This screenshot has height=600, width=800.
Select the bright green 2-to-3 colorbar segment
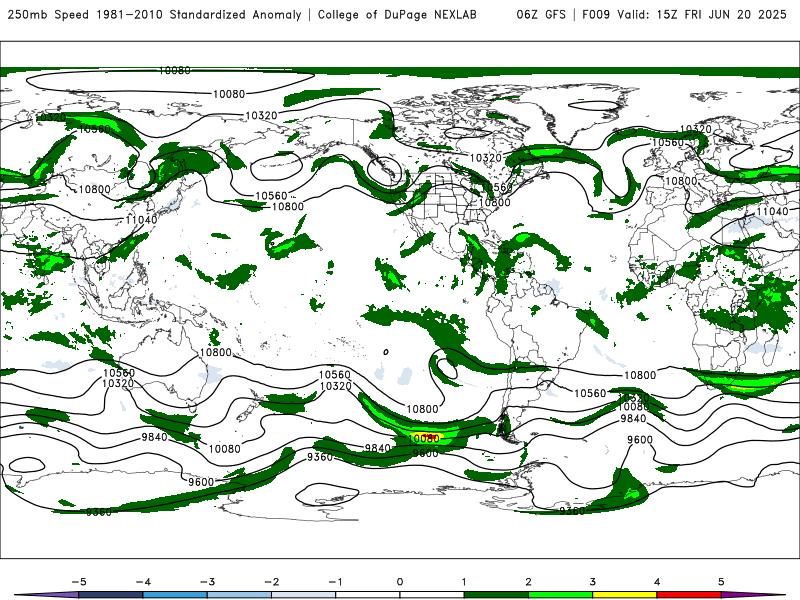click(560, 595)
